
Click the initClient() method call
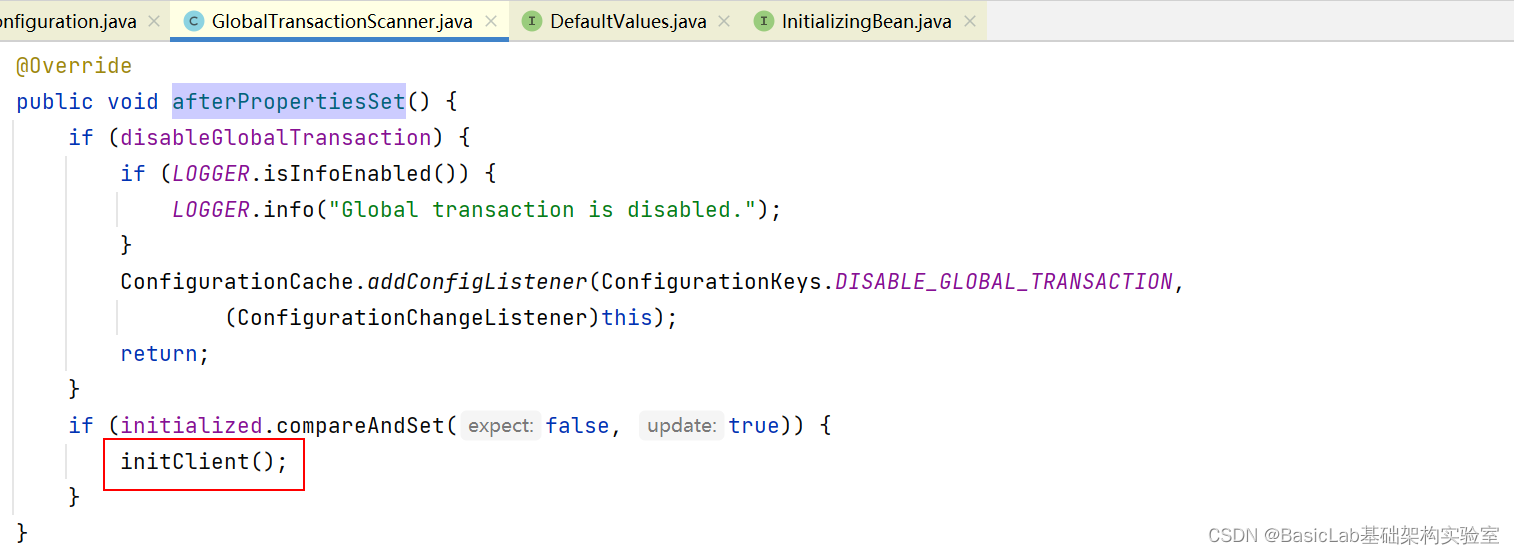(203, 461)
